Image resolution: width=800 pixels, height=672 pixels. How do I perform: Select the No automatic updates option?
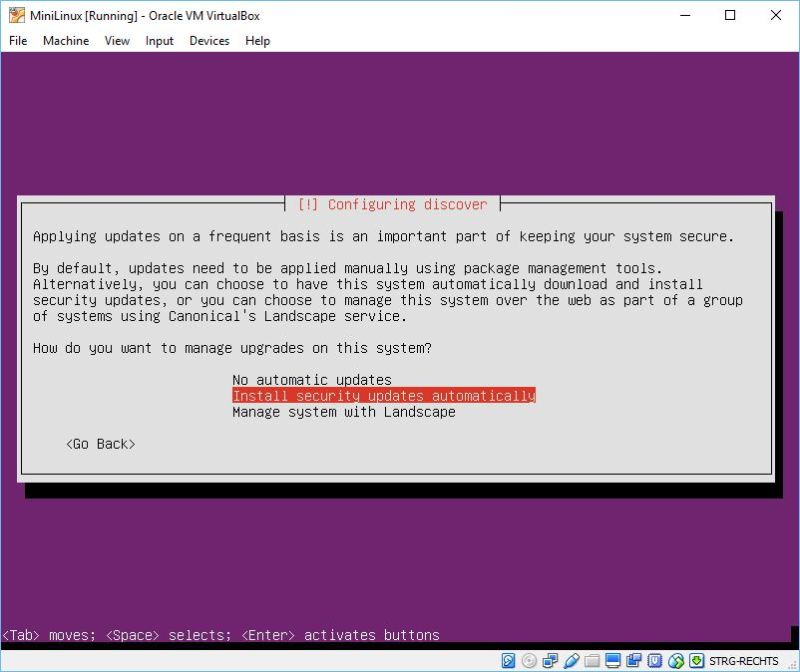point(312,380)
